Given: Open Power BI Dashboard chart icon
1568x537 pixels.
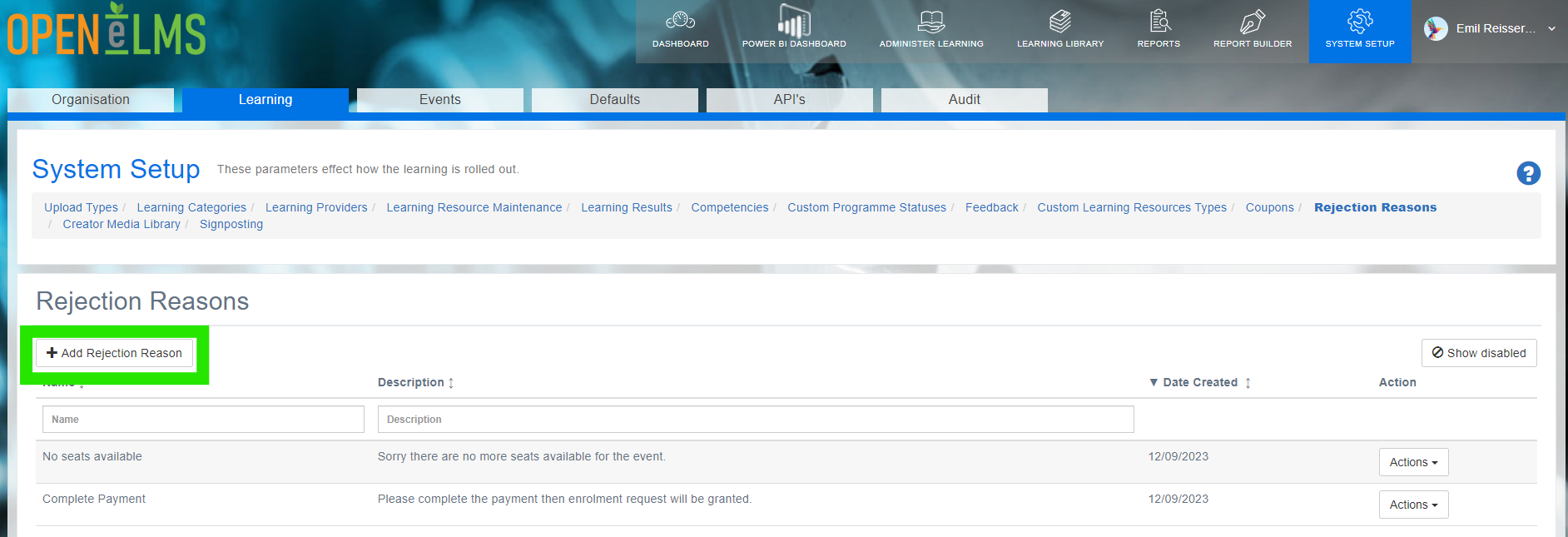Looking at the screenshot, I should click(x=794, y=20).
